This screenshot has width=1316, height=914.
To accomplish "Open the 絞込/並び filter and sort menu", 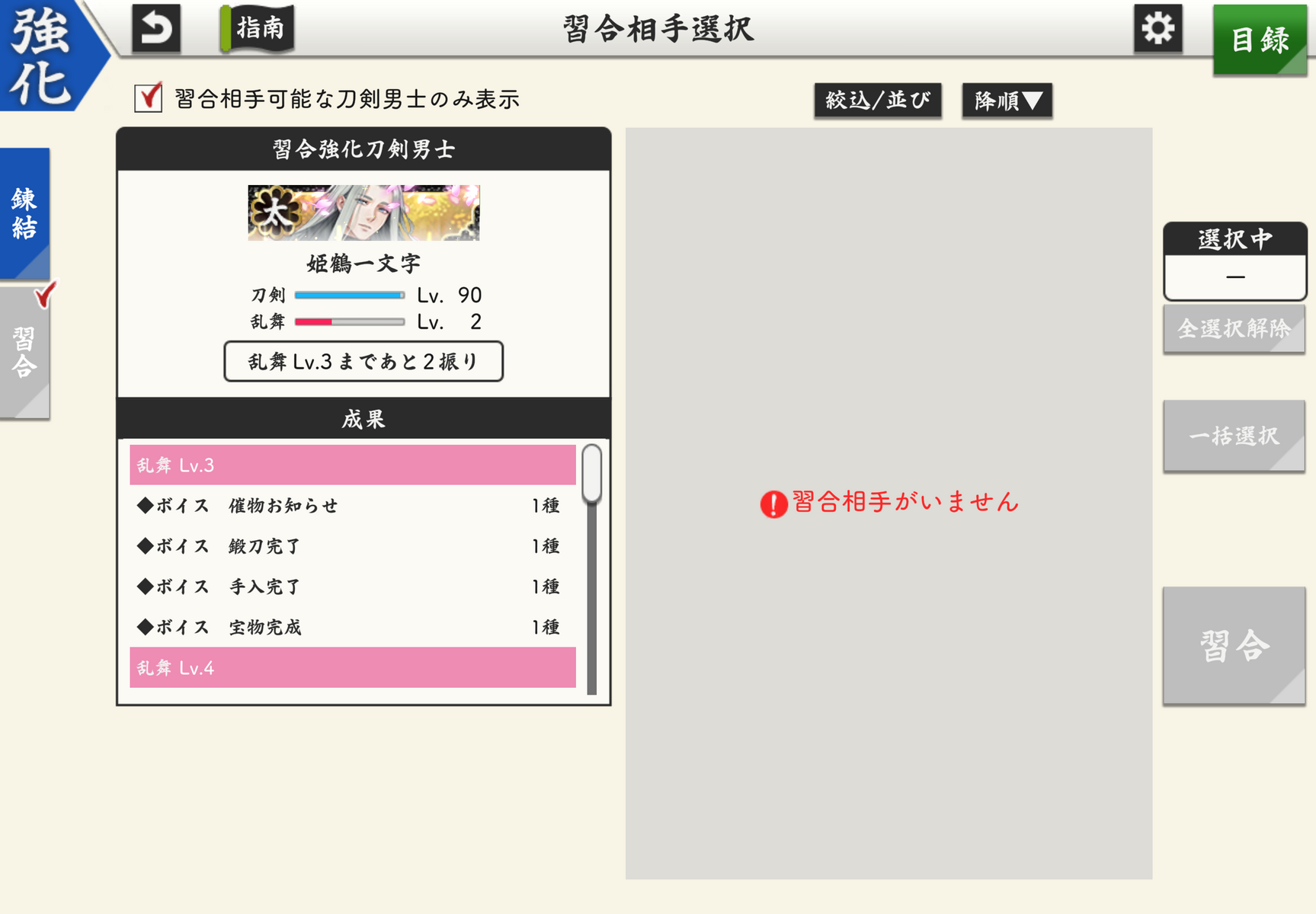I will pos(878,101).
